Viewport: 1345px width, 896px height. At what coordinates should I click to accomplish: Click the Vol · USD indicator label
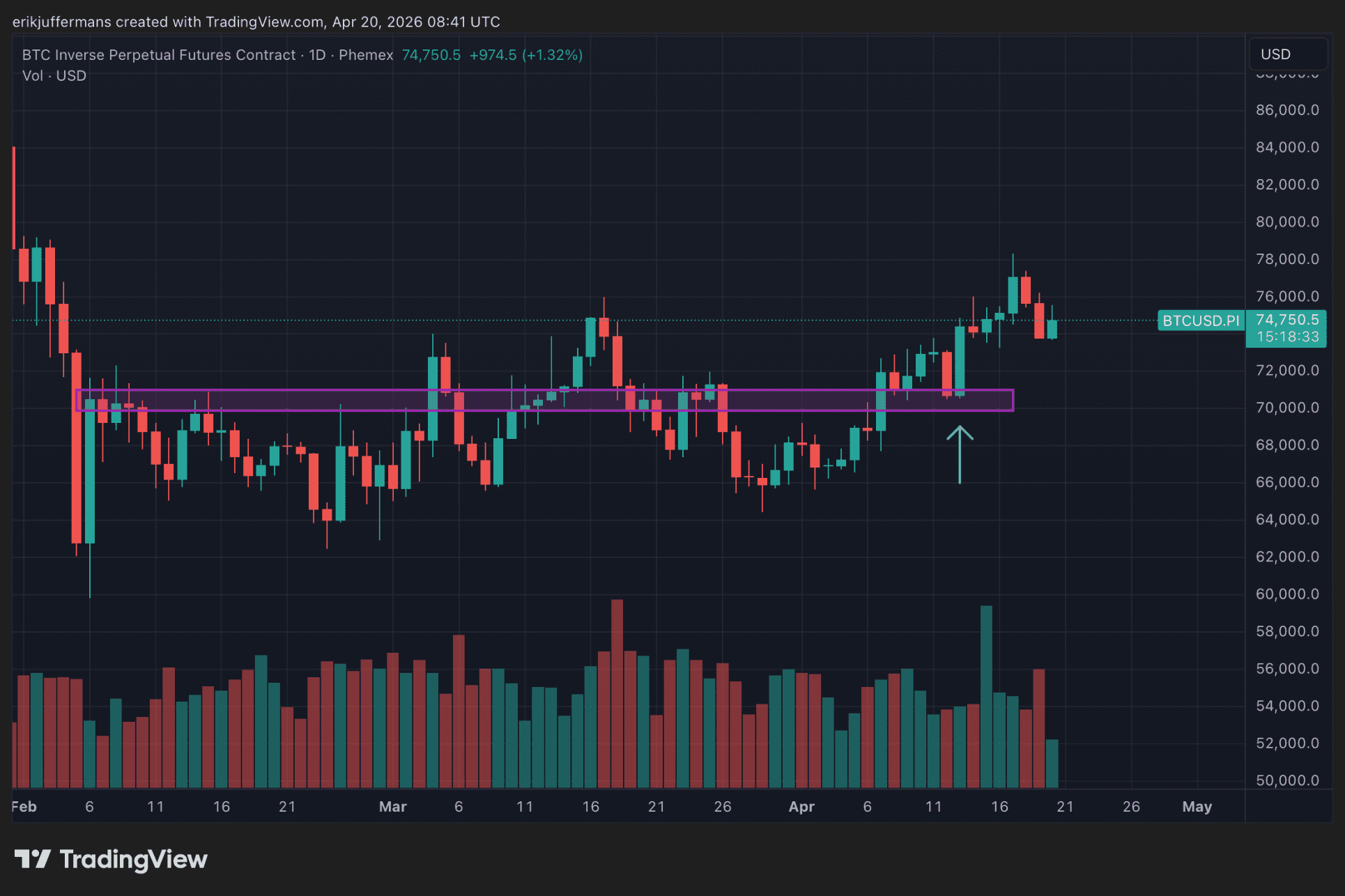tap(54, 75)
